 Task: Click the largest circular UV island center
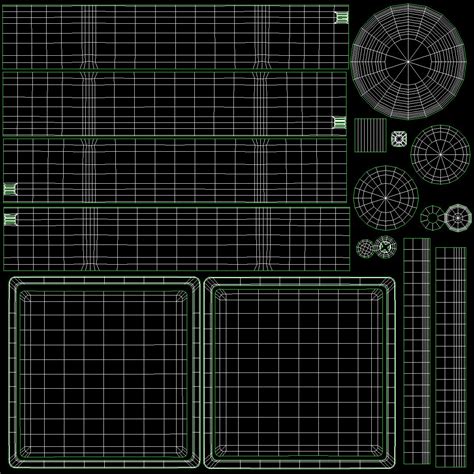tap(408, 62)
